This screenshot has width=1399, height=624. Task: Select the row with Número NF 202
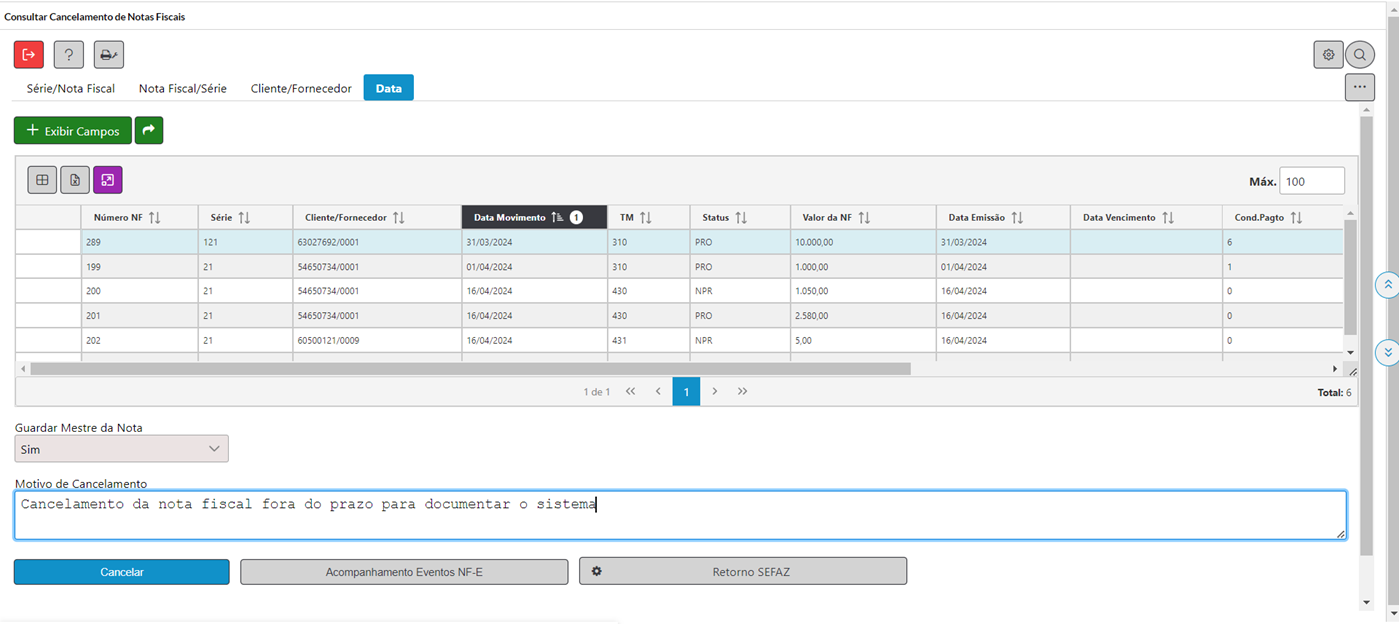[x=680, y=340]
